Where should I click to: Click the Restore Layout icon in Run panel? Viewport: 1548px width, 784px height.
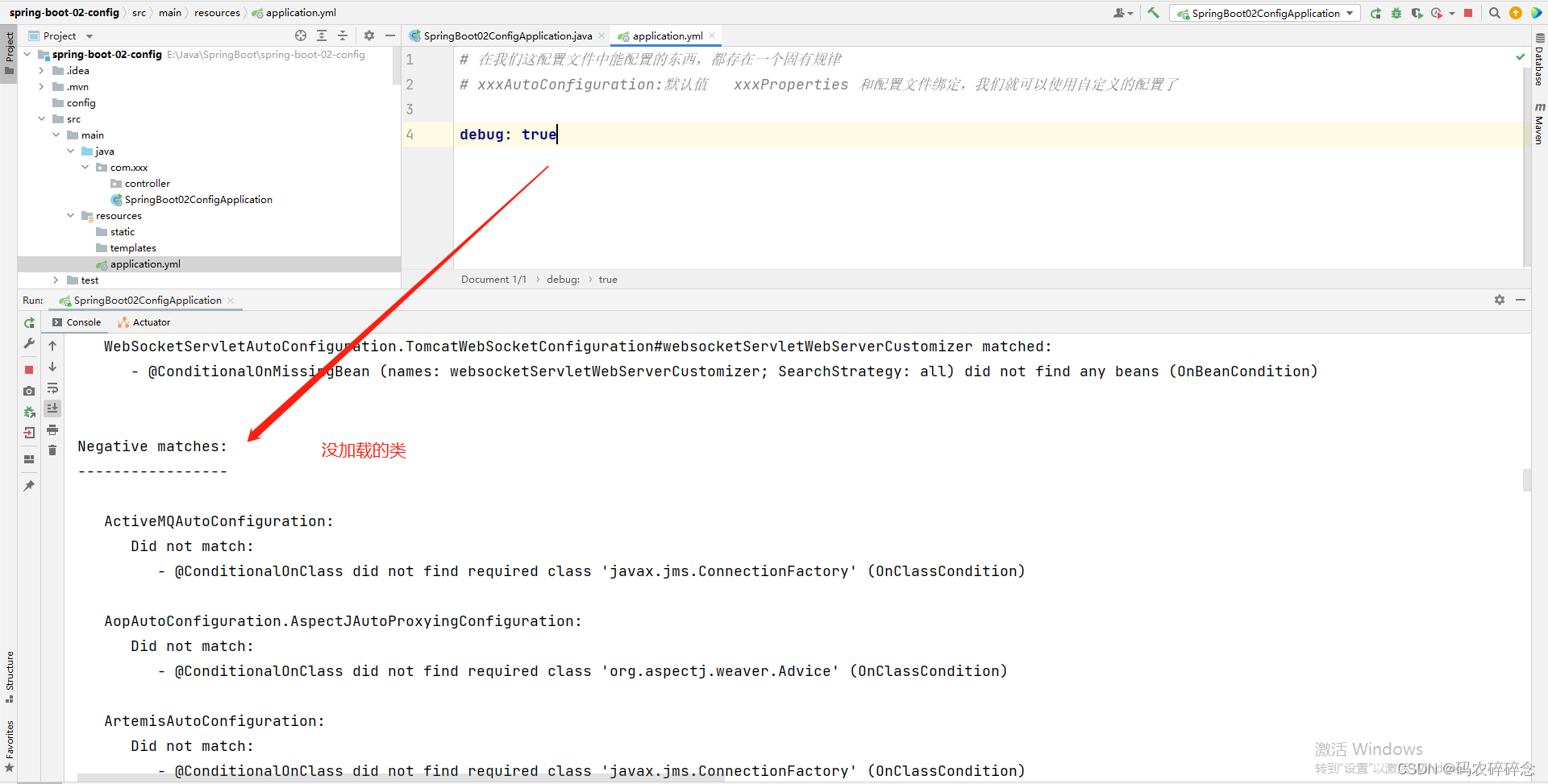[29, 459]
